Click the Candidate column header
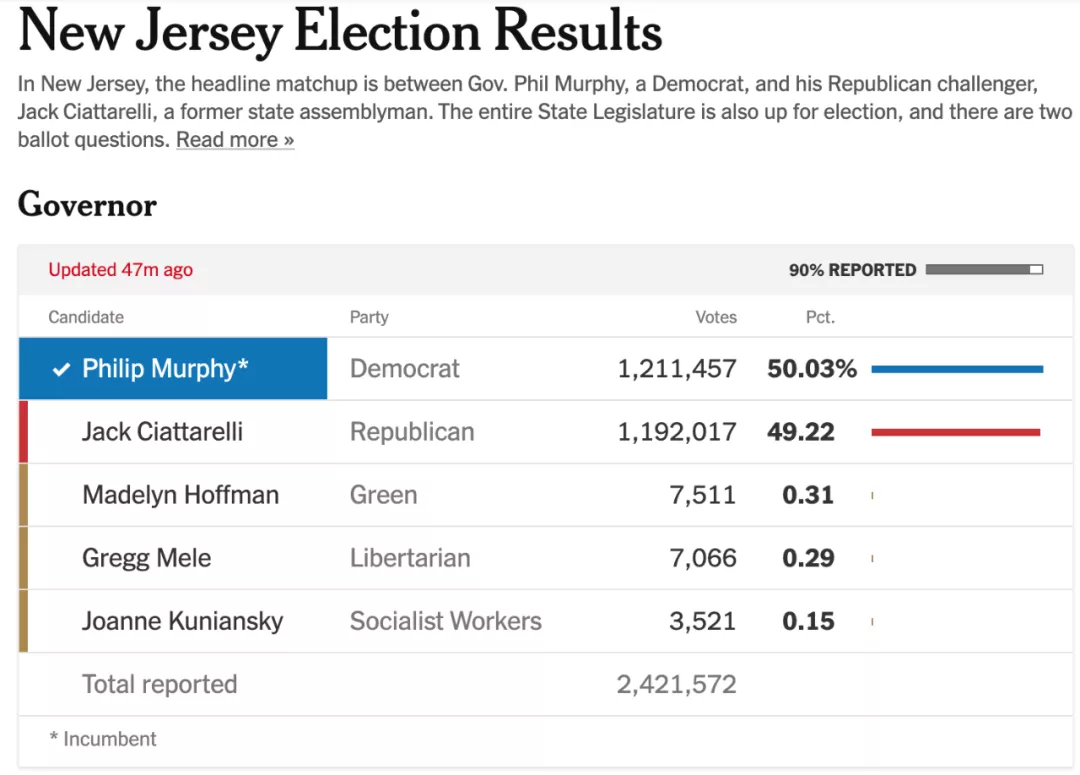The height and width of the screenshot is (775, 1080). [x=86, y=317]
